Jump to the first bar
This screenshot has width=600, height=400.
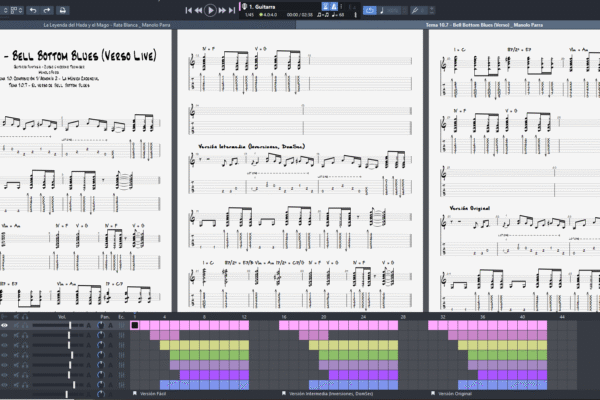pyautogui.click(x=188, y=10)
